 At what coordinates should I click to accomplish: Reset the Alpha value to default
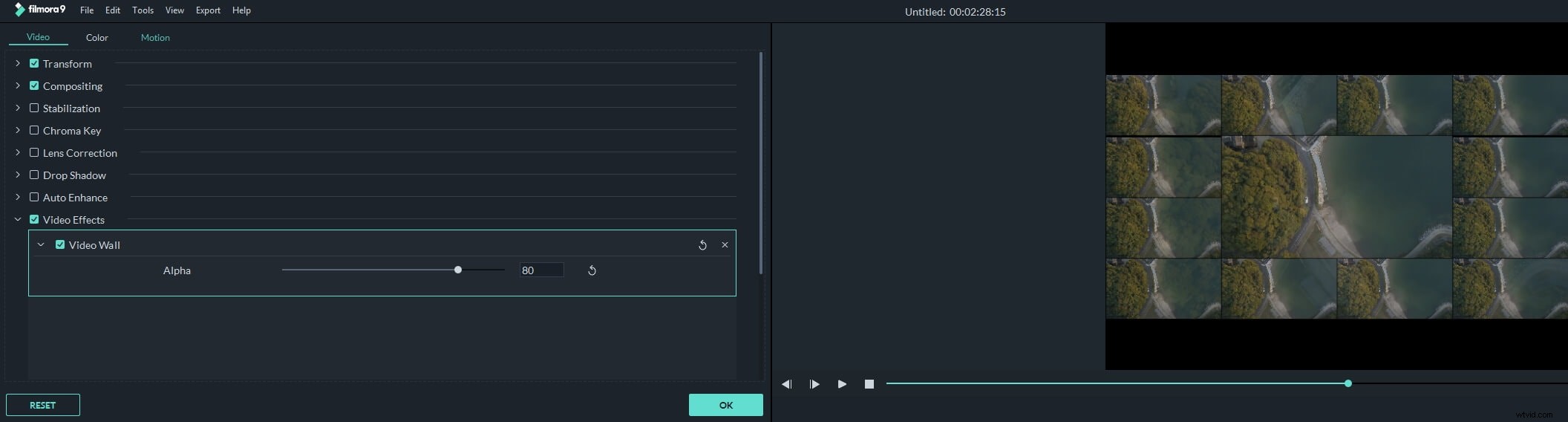click(x=592, y=270)
